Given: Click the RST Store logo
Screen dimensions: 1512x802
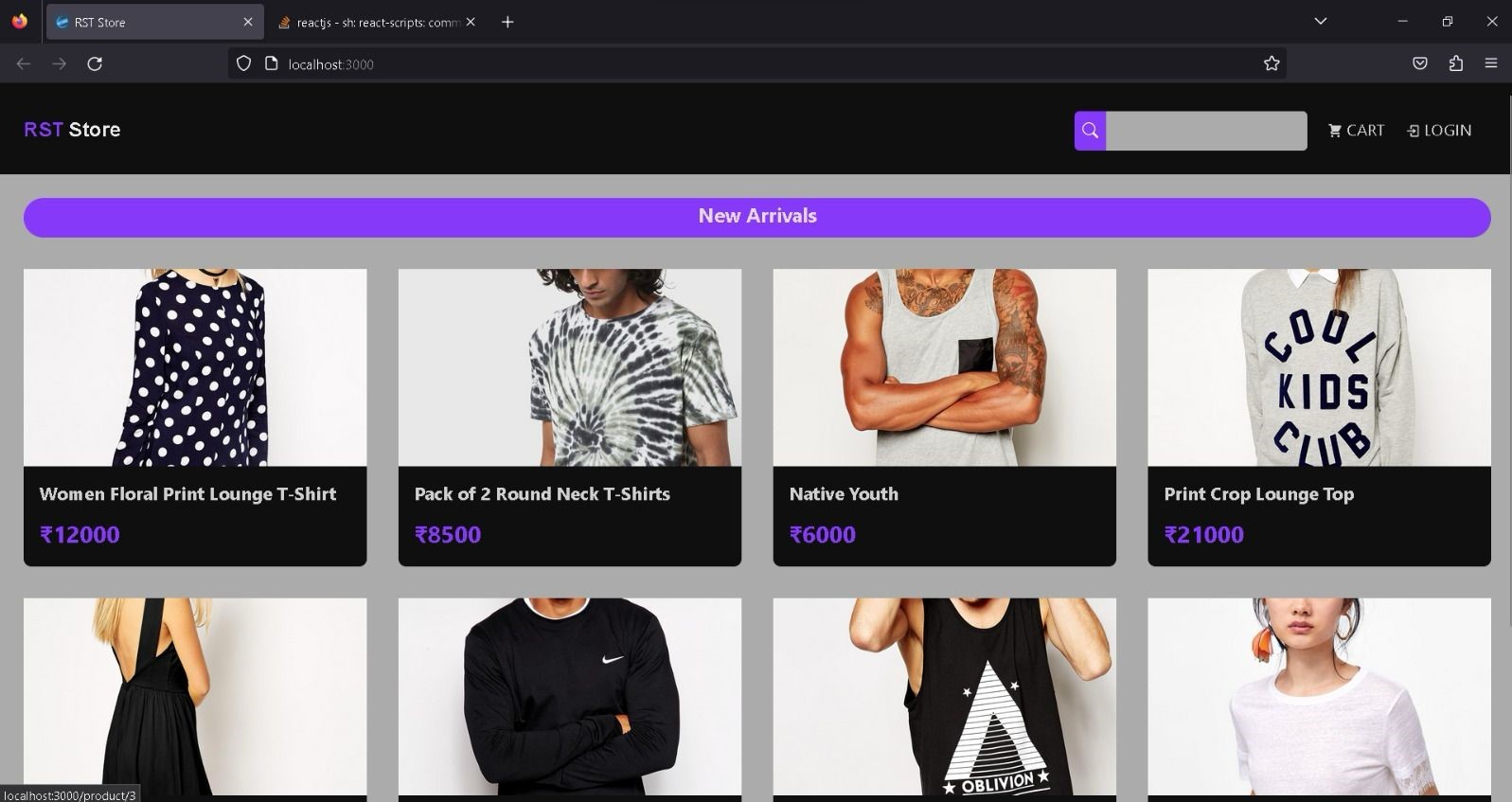Looking at the screenshot, I should 72,130.
